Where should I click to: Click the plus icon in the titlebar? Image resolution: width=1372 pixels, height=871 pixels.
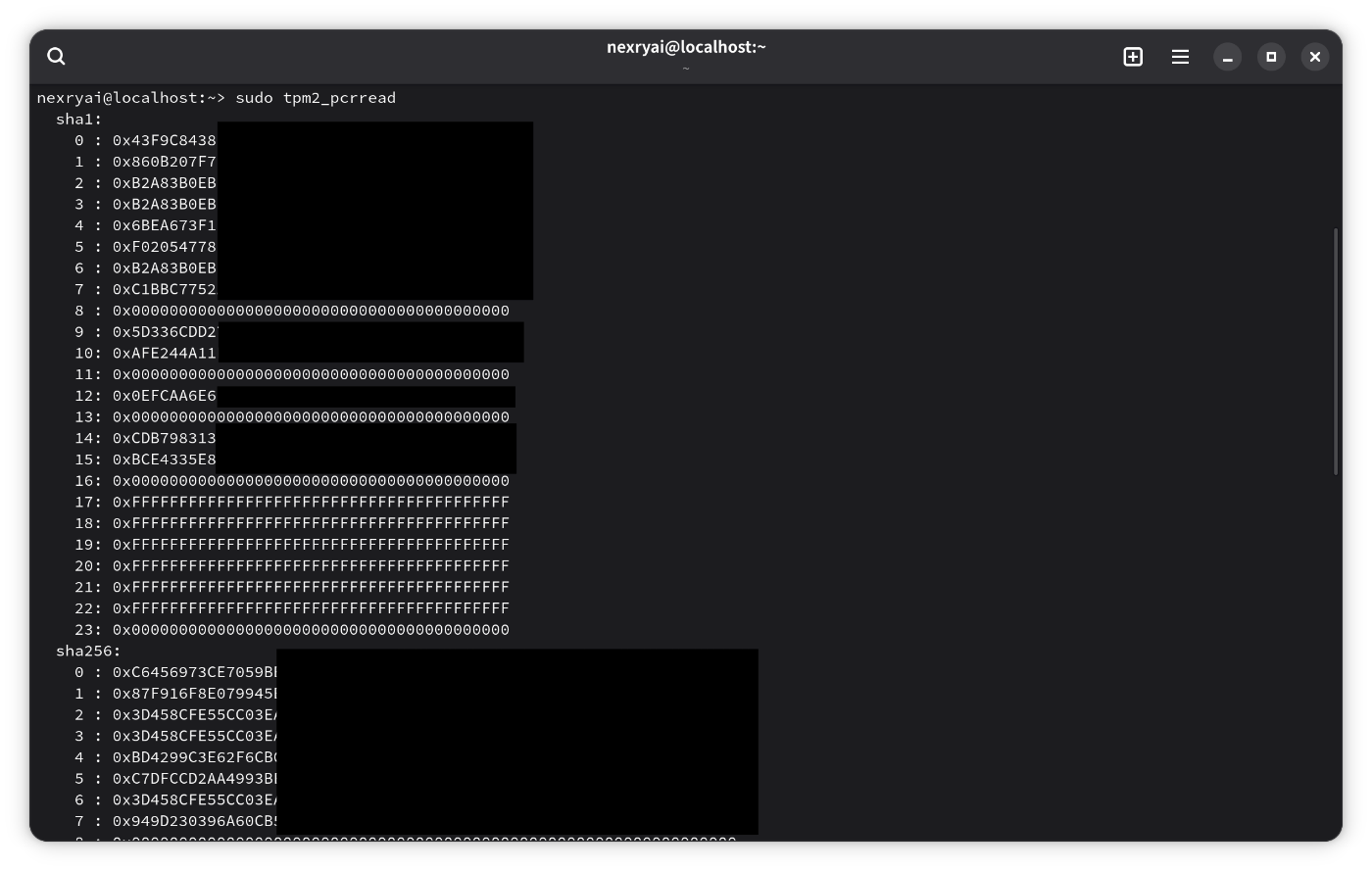click(x=1133, y=56)
